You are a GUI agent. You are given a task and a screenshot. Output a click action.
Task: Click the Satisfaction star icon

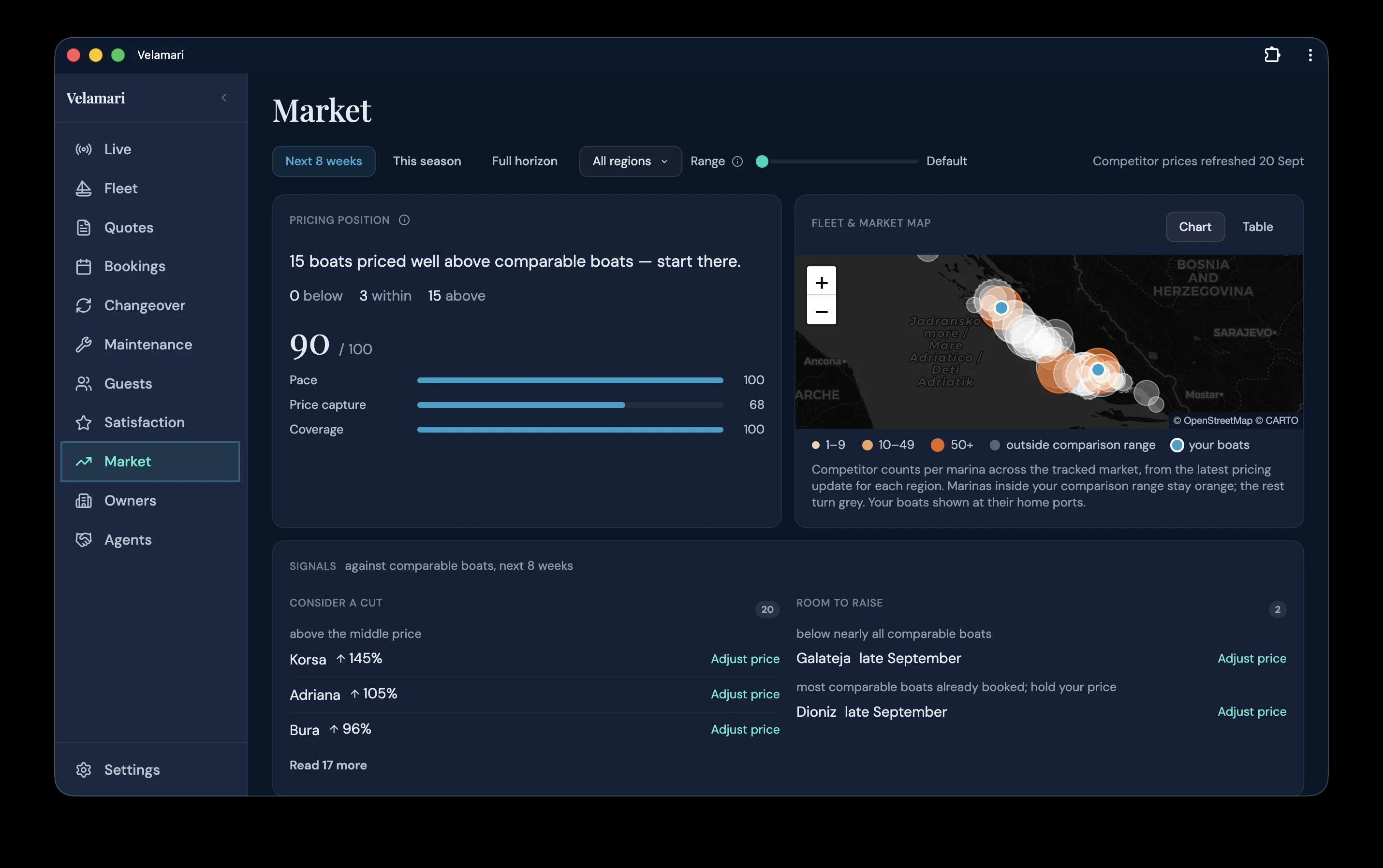84,422
